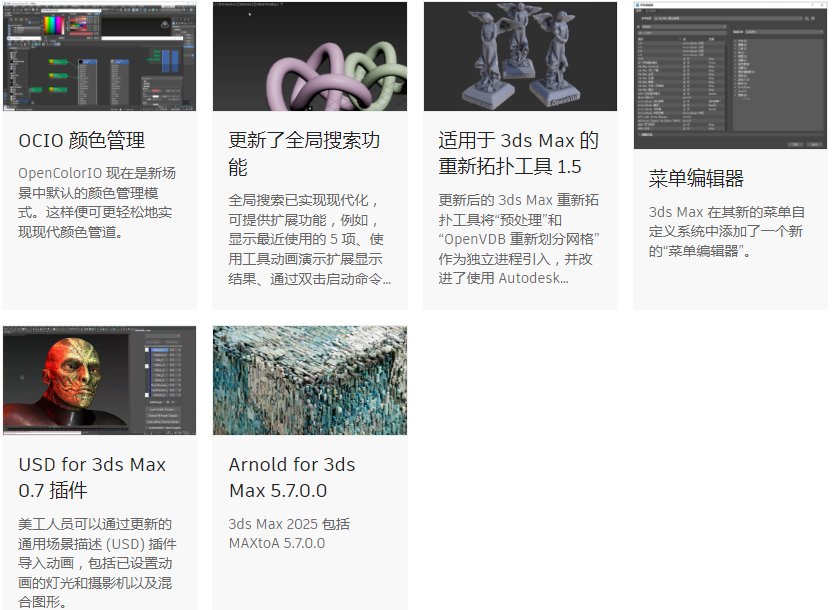Open the angel statues thumbnail image
This screenshot has height=610, width=839.
[x=520, y=56]
